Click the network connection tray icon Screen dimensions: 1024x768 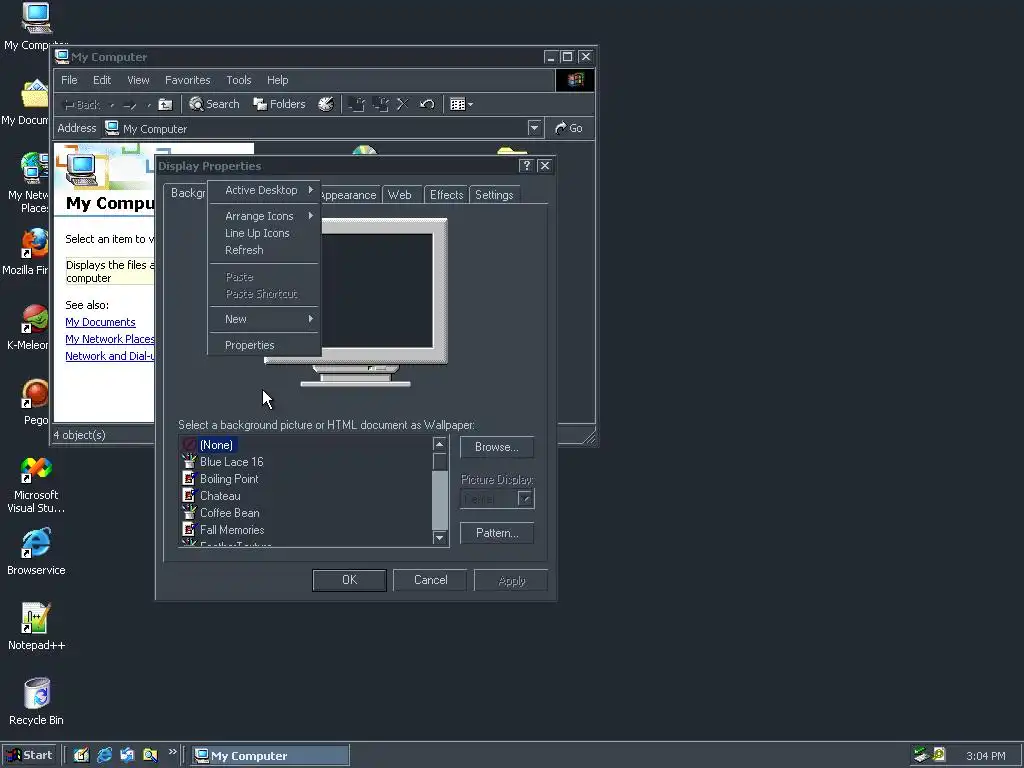pyautogui.click(x=921, y=755)
